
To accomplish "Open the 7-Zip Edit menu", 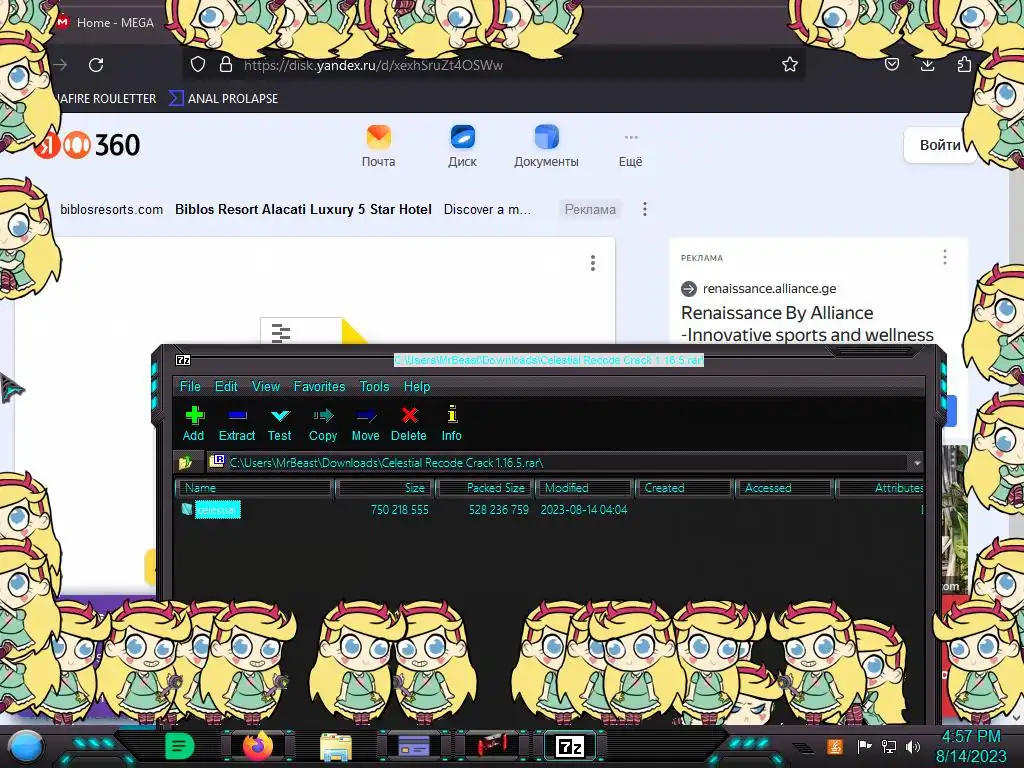I will (226, 387).
